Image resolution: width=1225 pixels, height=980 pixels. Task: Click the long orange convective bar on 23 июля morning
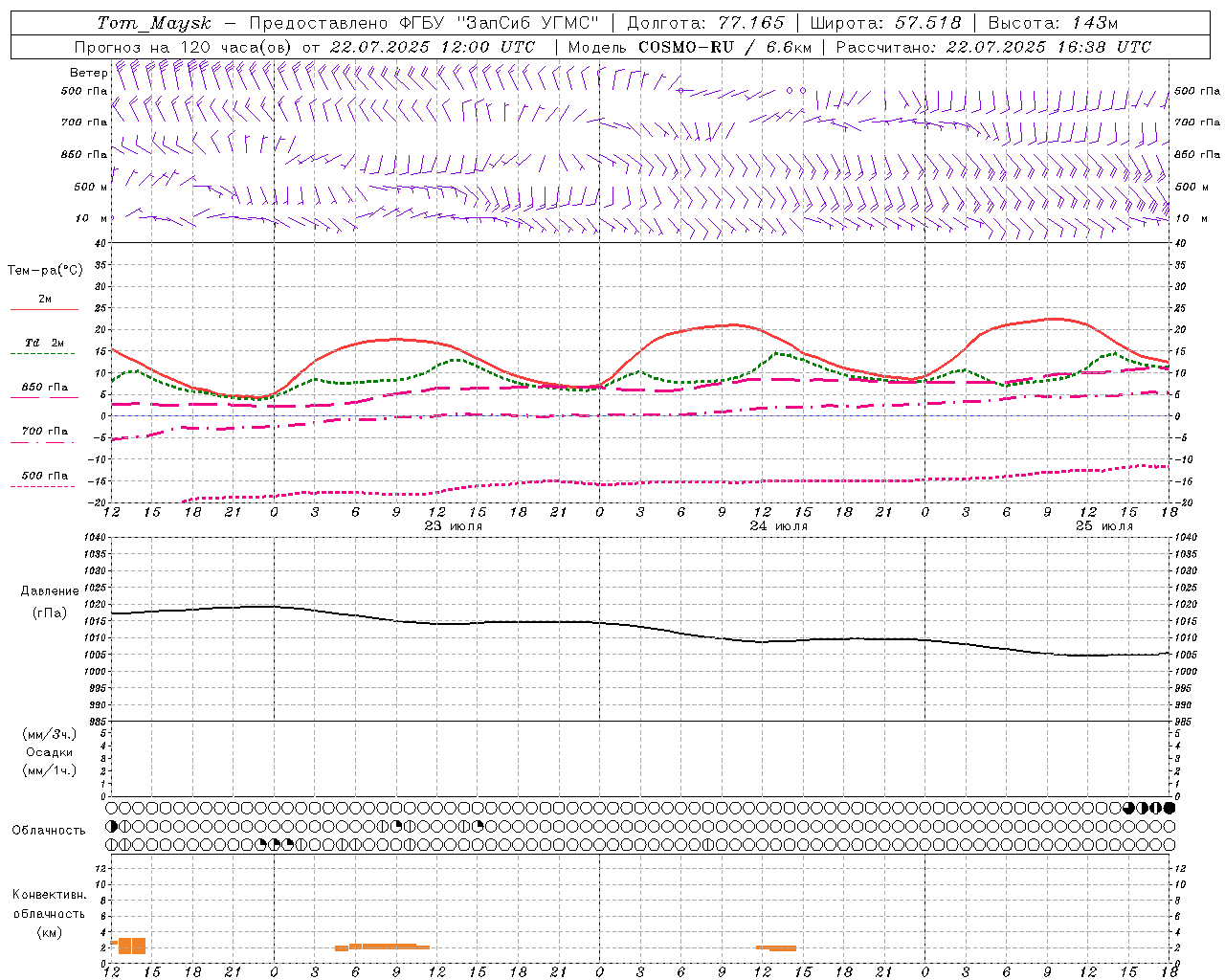383,947
